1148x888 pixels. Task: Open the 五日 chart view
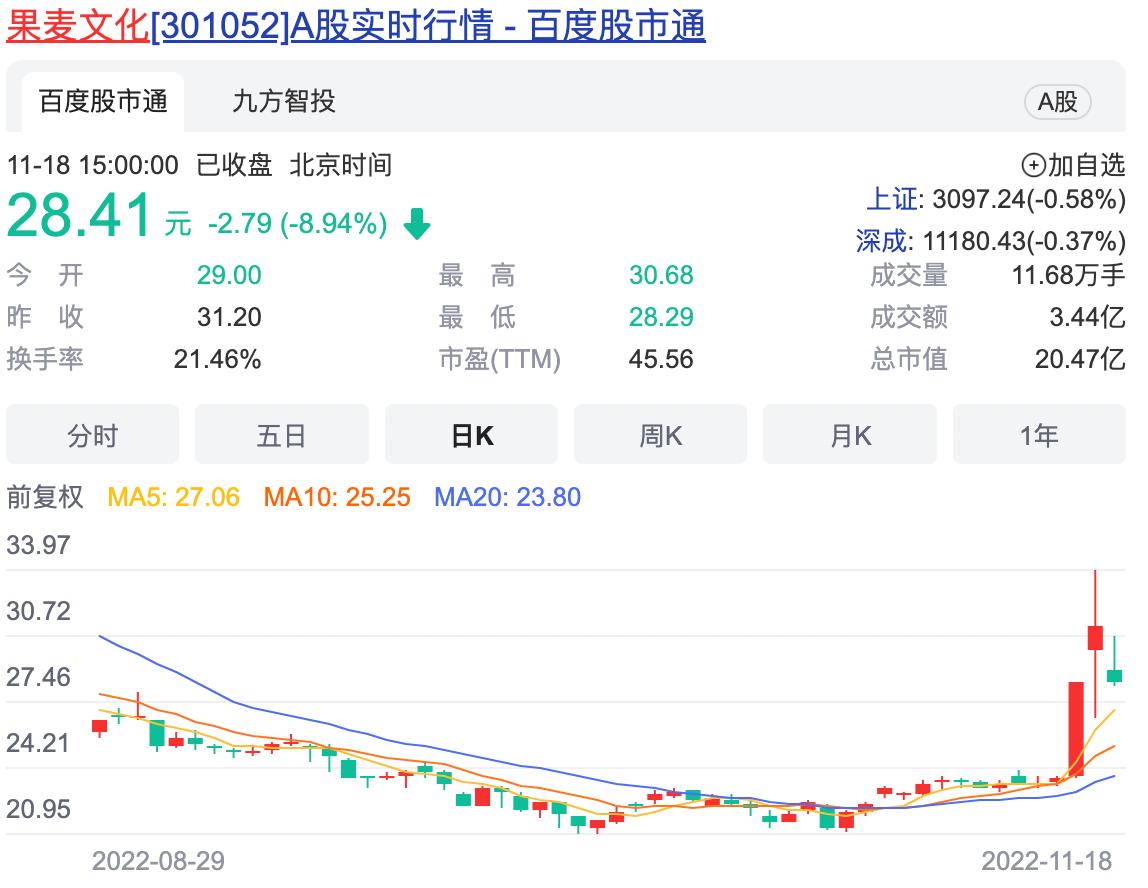(x=281, y=434)
